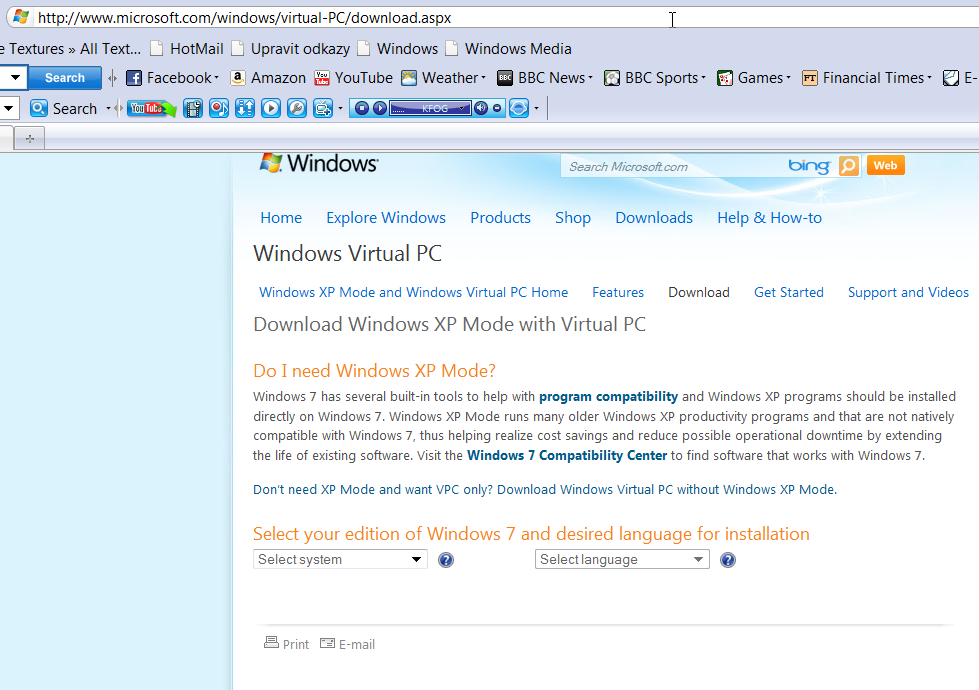Open the Shop nav item
The width and height of the screenshot is (979, 690).
coord(573,218)
